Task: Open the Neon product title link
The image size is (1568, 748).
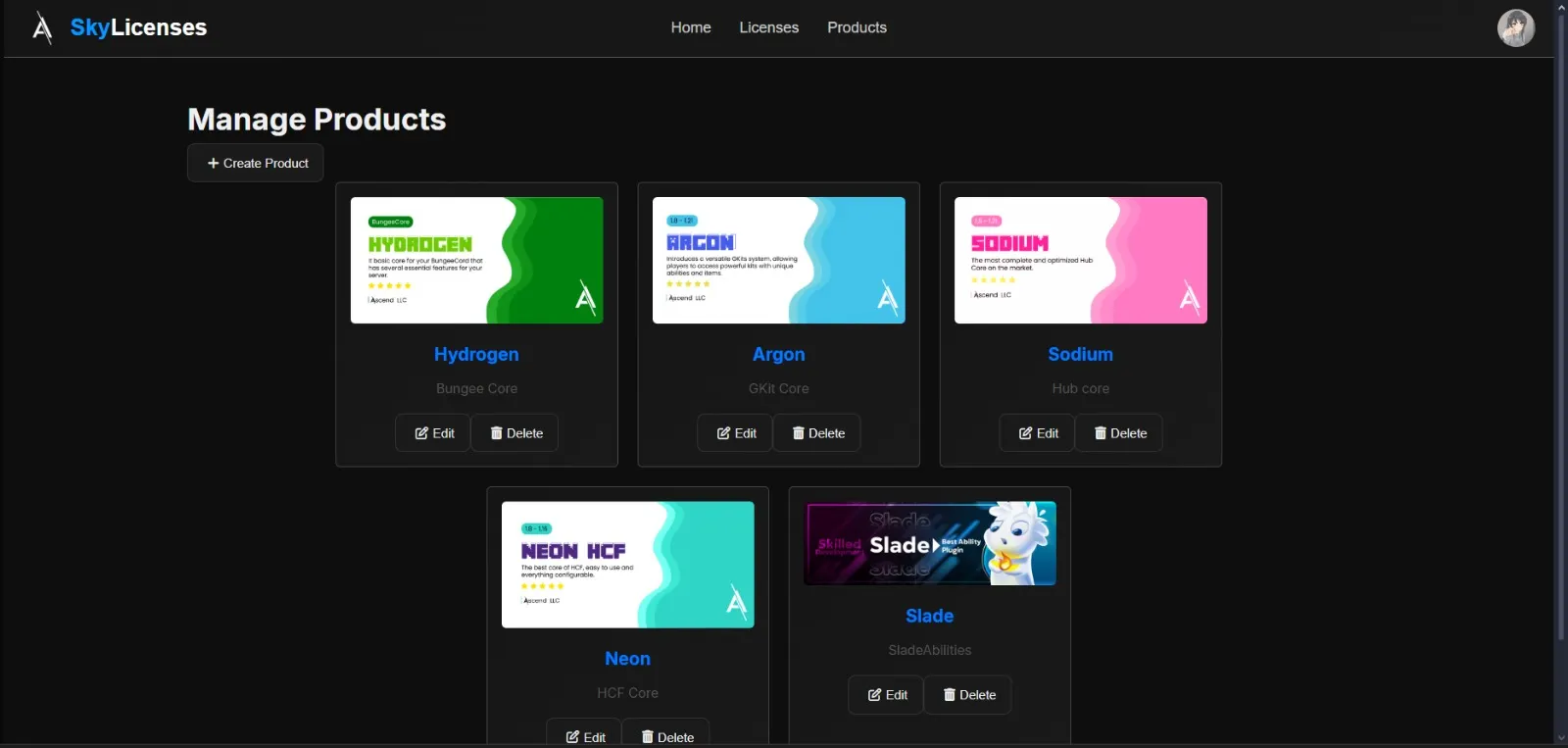Action: 627,659
